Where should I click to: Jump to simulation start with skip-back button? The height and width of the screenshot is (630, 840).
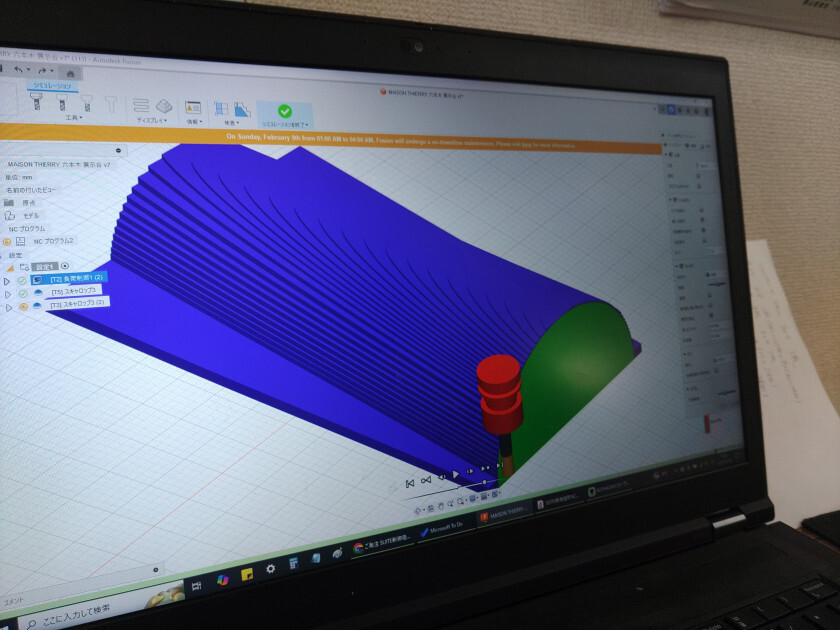(410, 484)
